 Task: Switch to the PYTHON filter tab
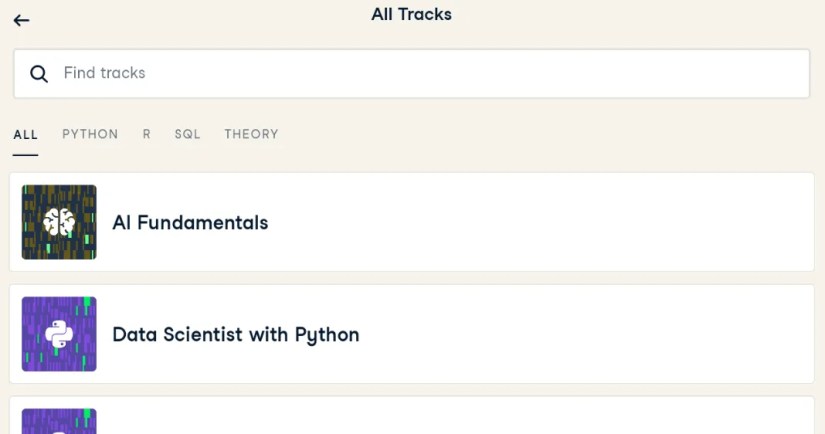tap(90, 134)
